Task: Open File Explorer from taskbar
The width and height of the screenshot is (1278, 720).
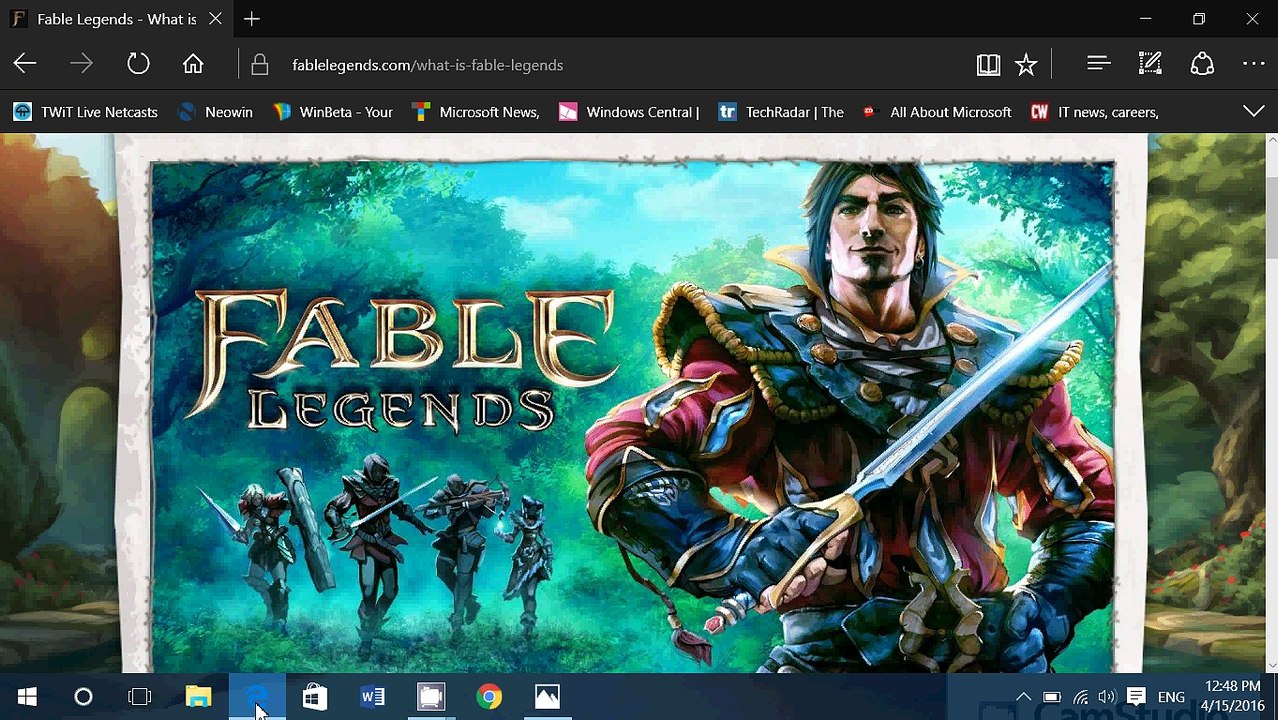Action: tap(198, 697)
